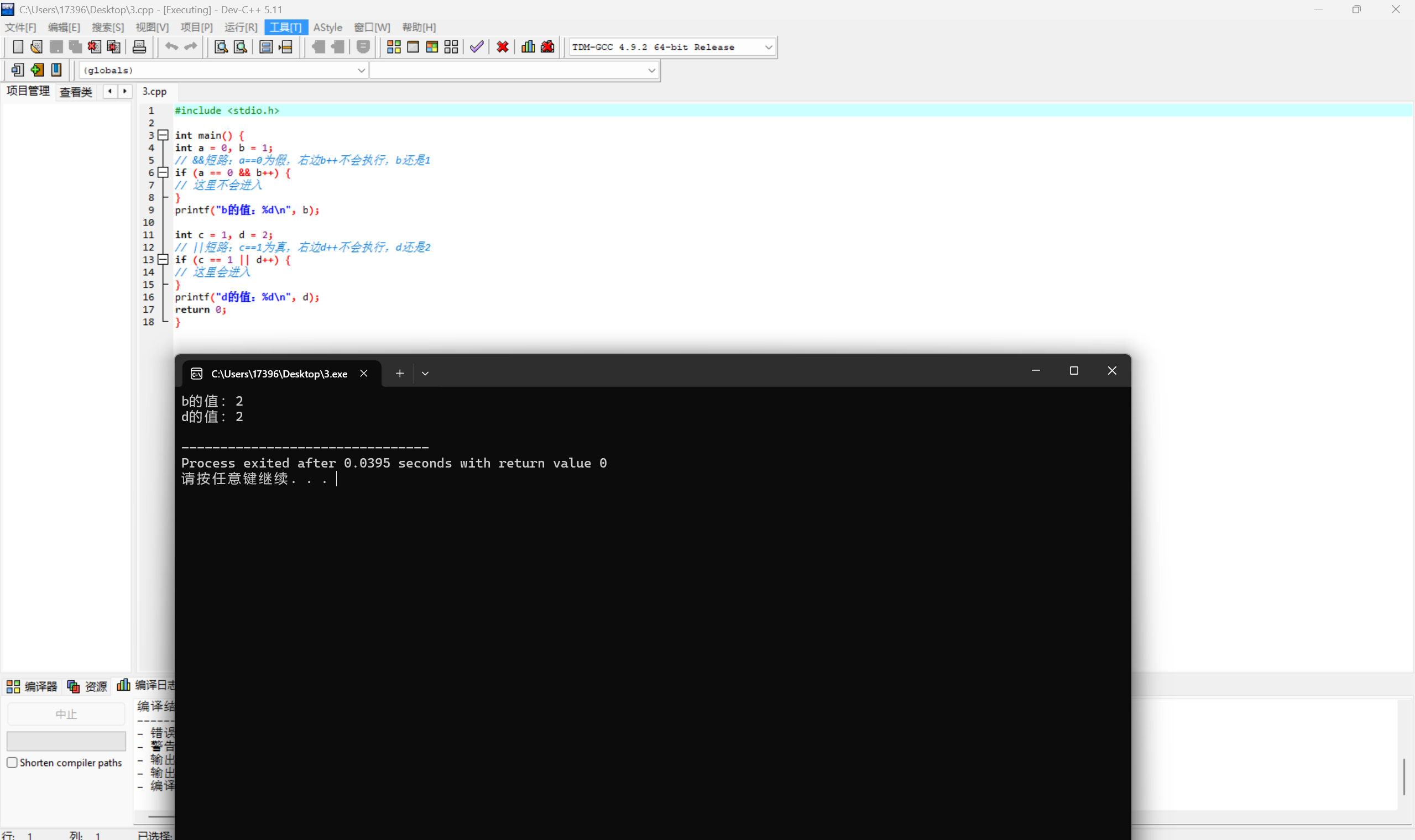Click the Compile grid icon
Viewport: 1415px width, 840px height.
pos(394,47)
